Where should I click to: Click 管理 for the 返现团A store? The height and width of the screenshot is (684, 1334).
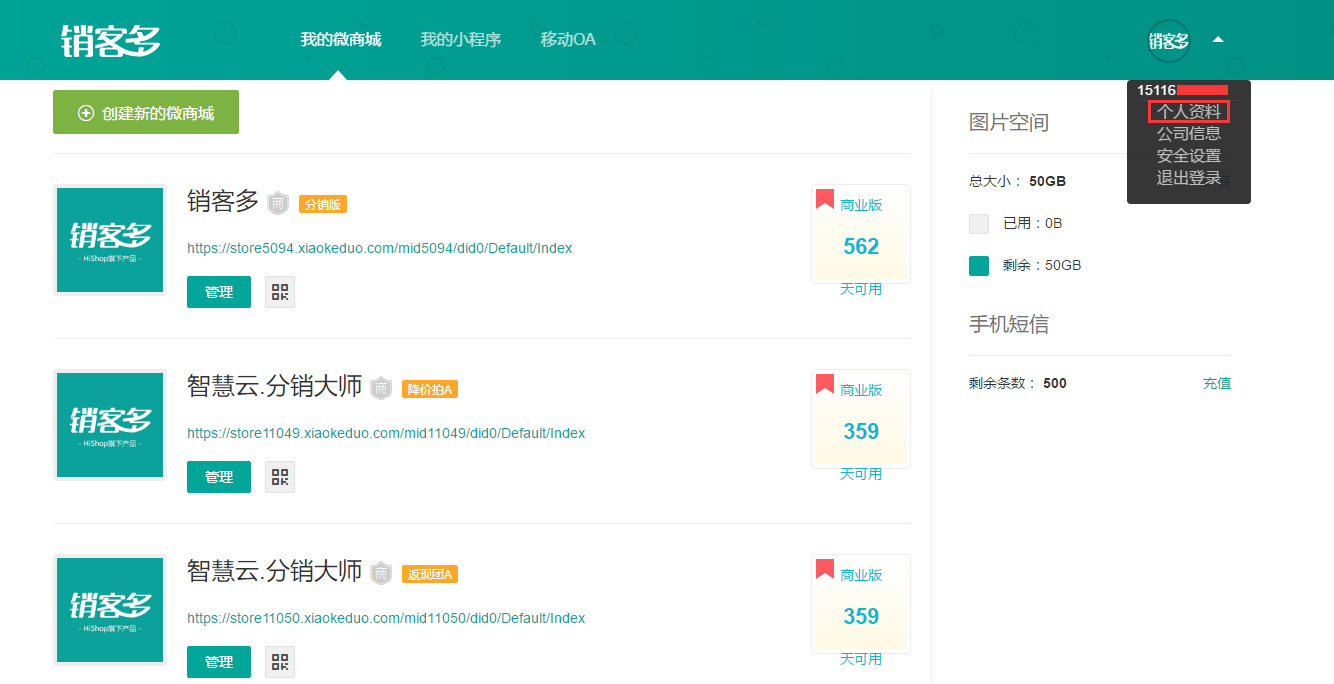coord(219,662)
